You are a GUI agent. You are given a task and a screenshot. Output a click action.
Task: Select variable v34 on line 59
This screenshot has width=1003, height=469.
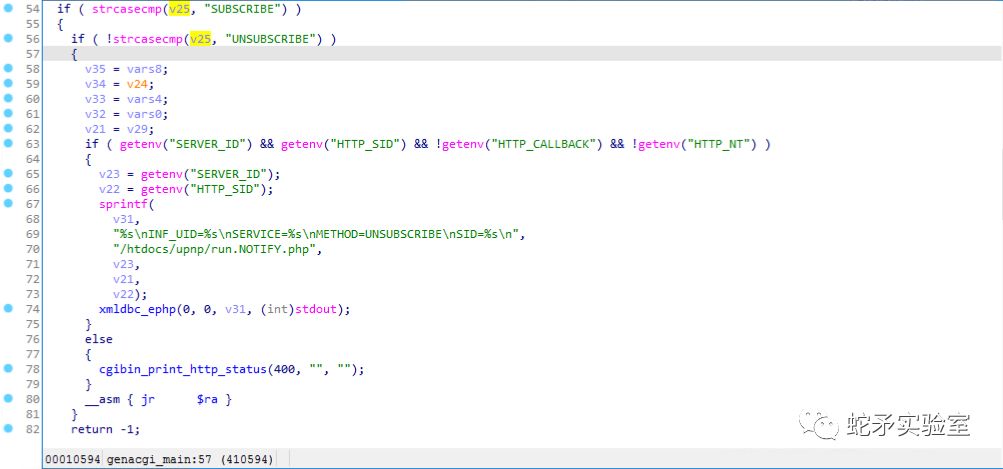pyautogui.click(x=95, y=84)
